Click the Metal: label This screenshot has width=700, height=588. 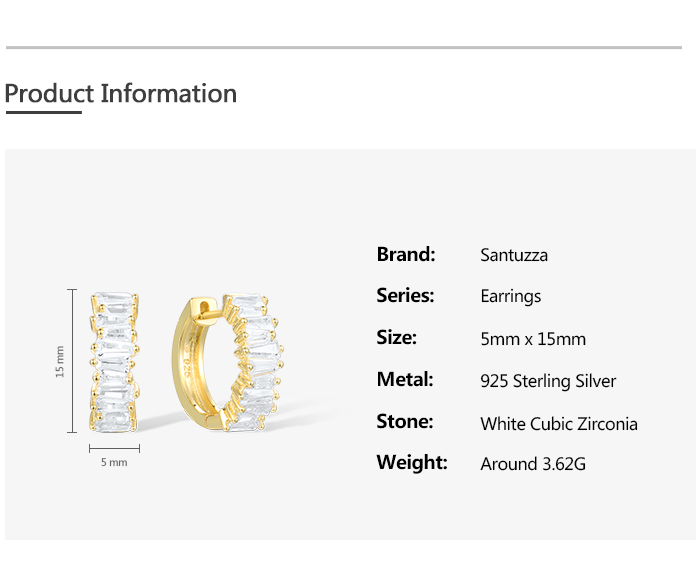404,380
